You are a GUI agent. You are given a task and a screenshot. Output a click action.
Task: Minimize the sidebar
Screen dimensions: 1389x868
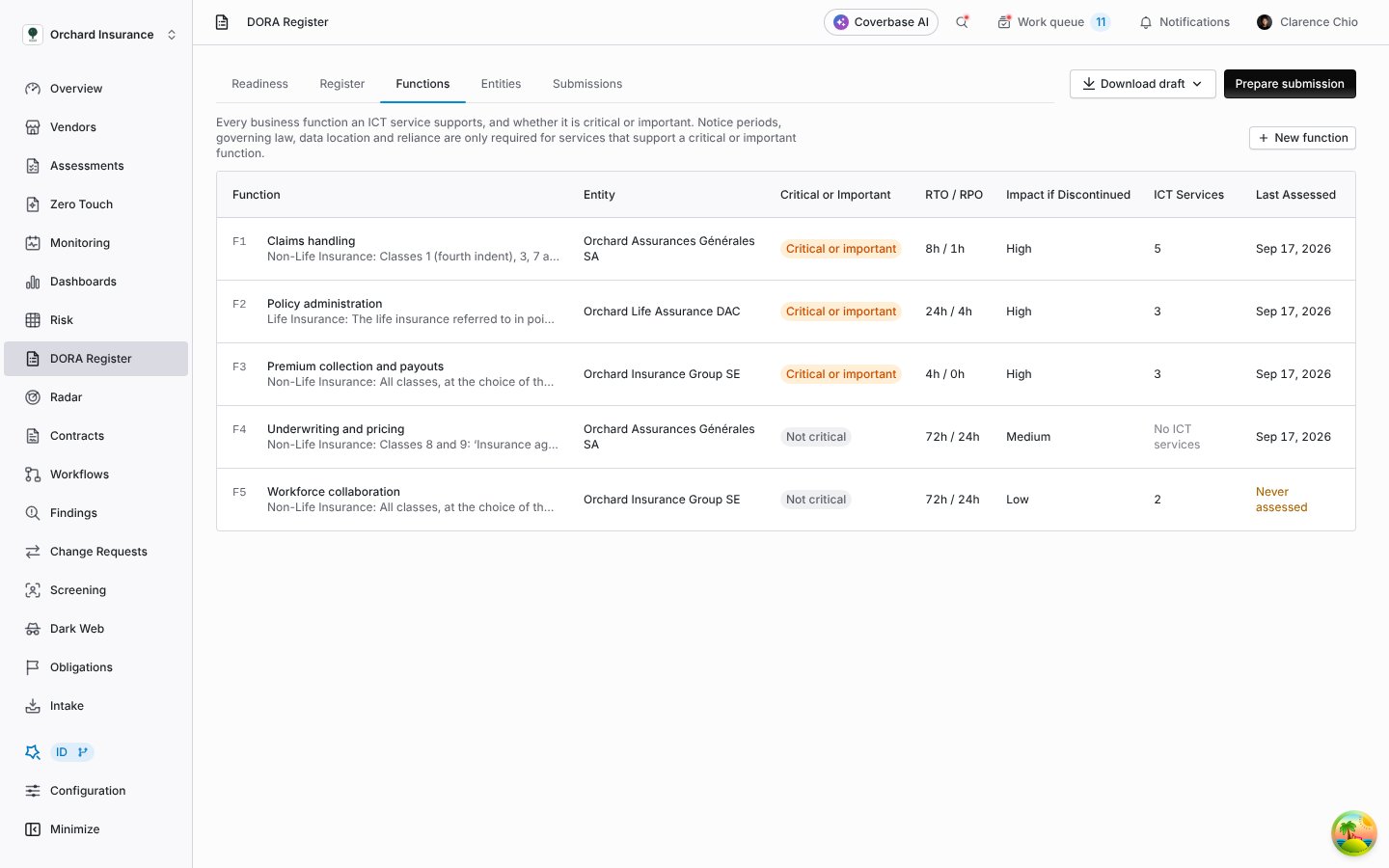(96, 829)
